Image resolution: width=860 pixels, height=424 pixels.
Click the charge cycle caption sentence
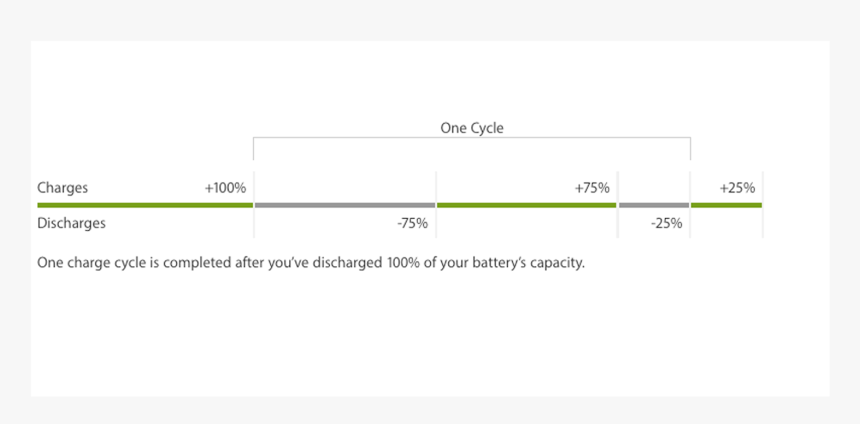(311, 263)
